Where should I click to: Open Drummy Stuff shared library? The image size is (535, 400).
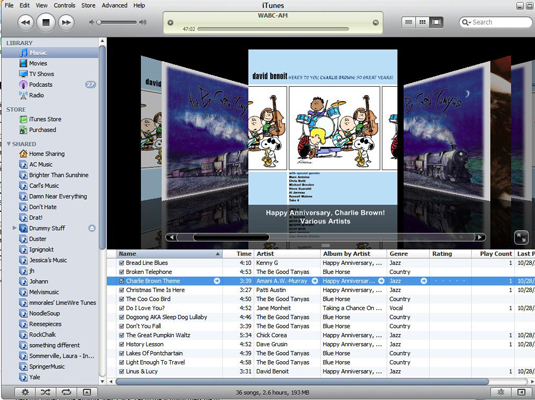47,228
